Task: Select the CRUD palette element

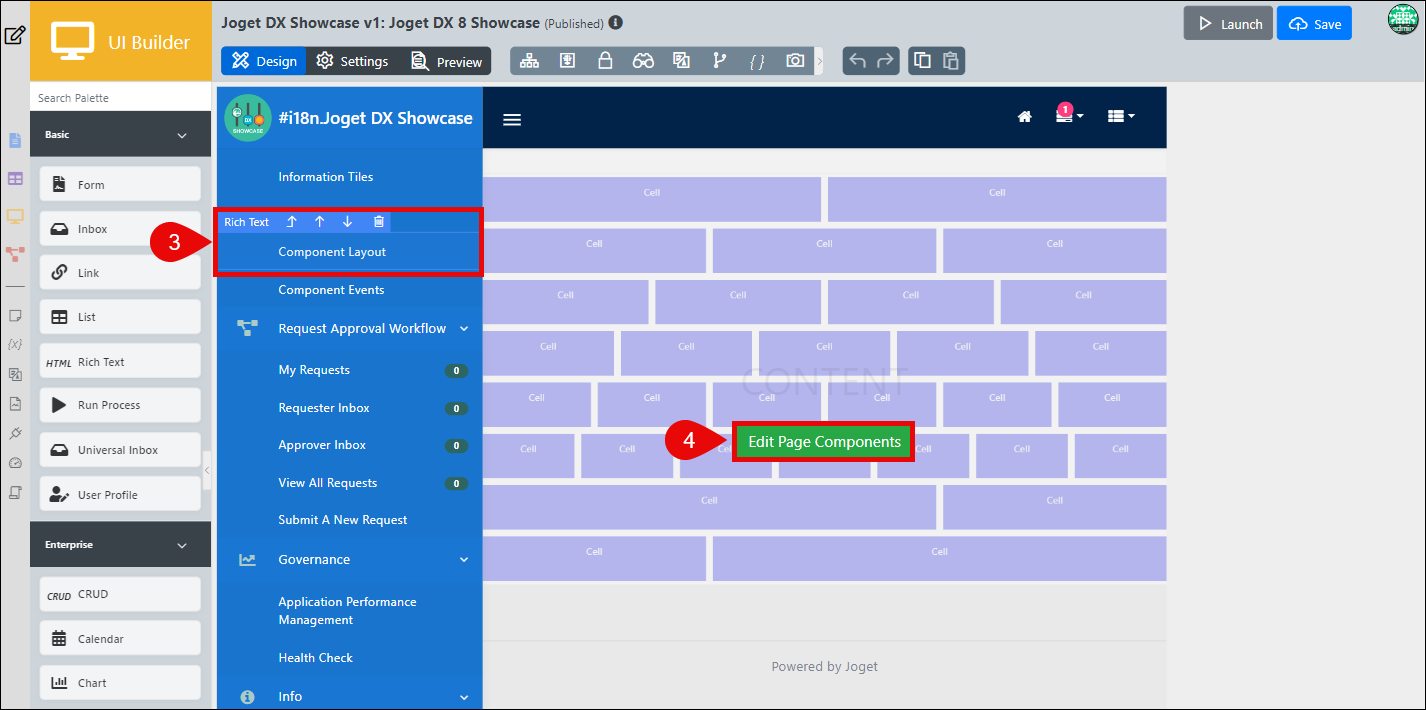Action: coord(120,594)
